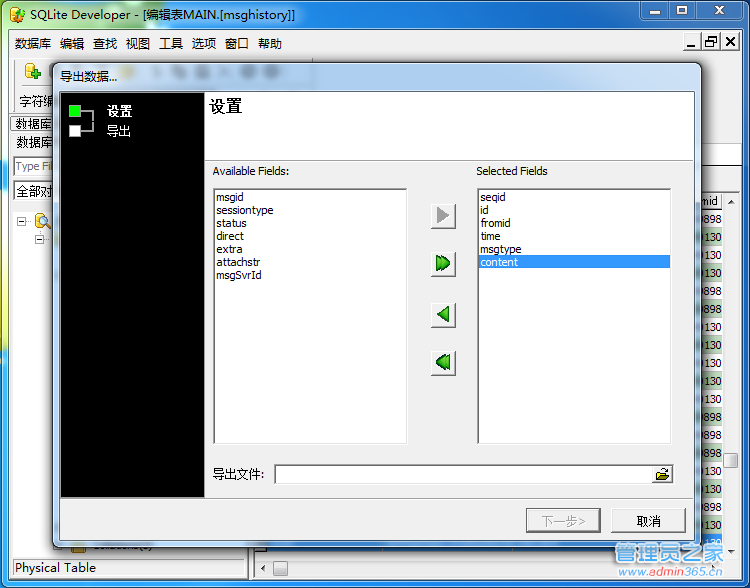Click the 下一步> button

[x=563, y=521]
